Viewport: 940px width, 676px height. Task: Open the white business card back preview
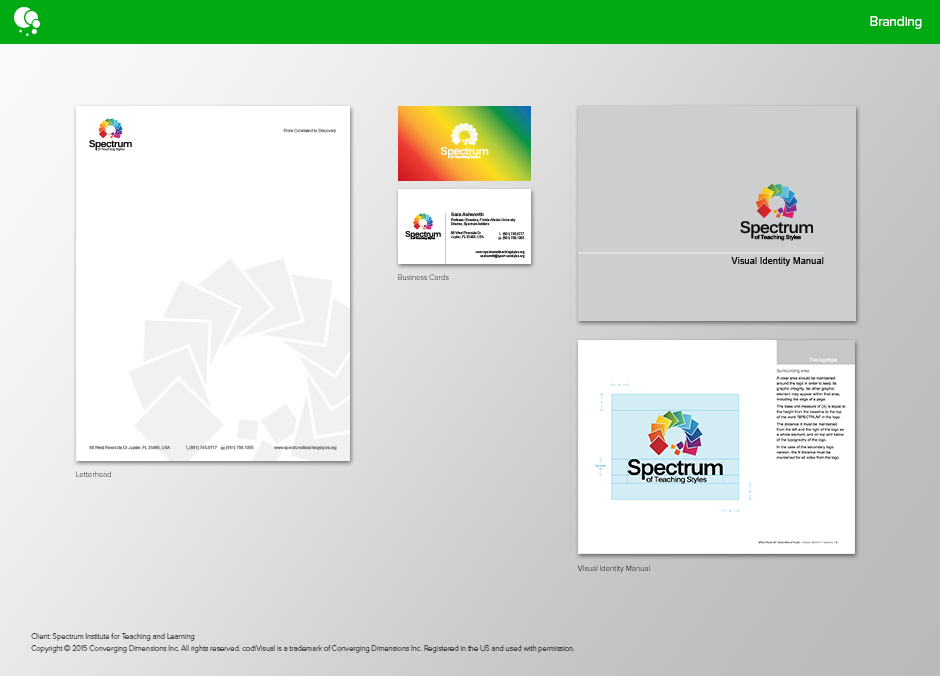pyautogui.click(x=464, y=227)
